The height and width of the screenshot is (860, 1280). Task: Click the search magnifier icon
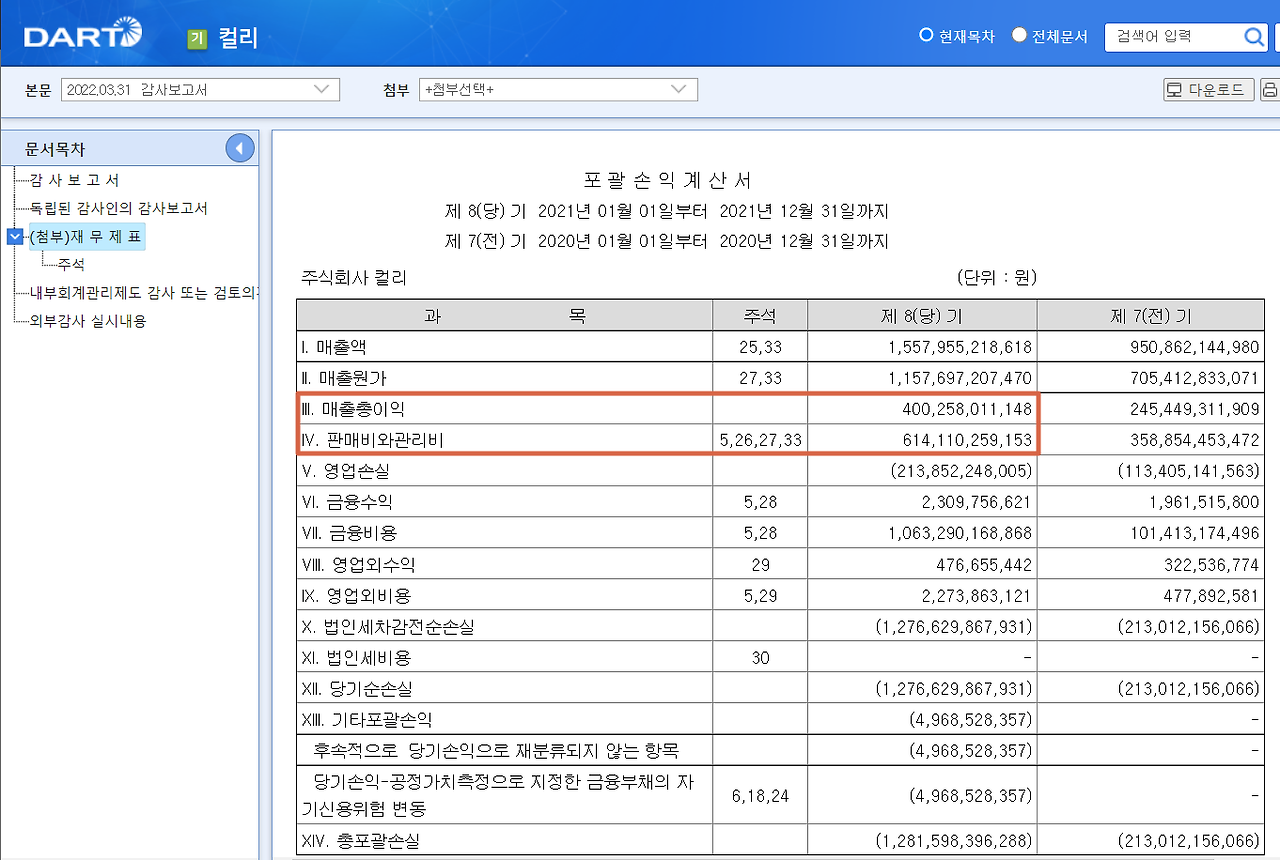(x=1254, y=37)
